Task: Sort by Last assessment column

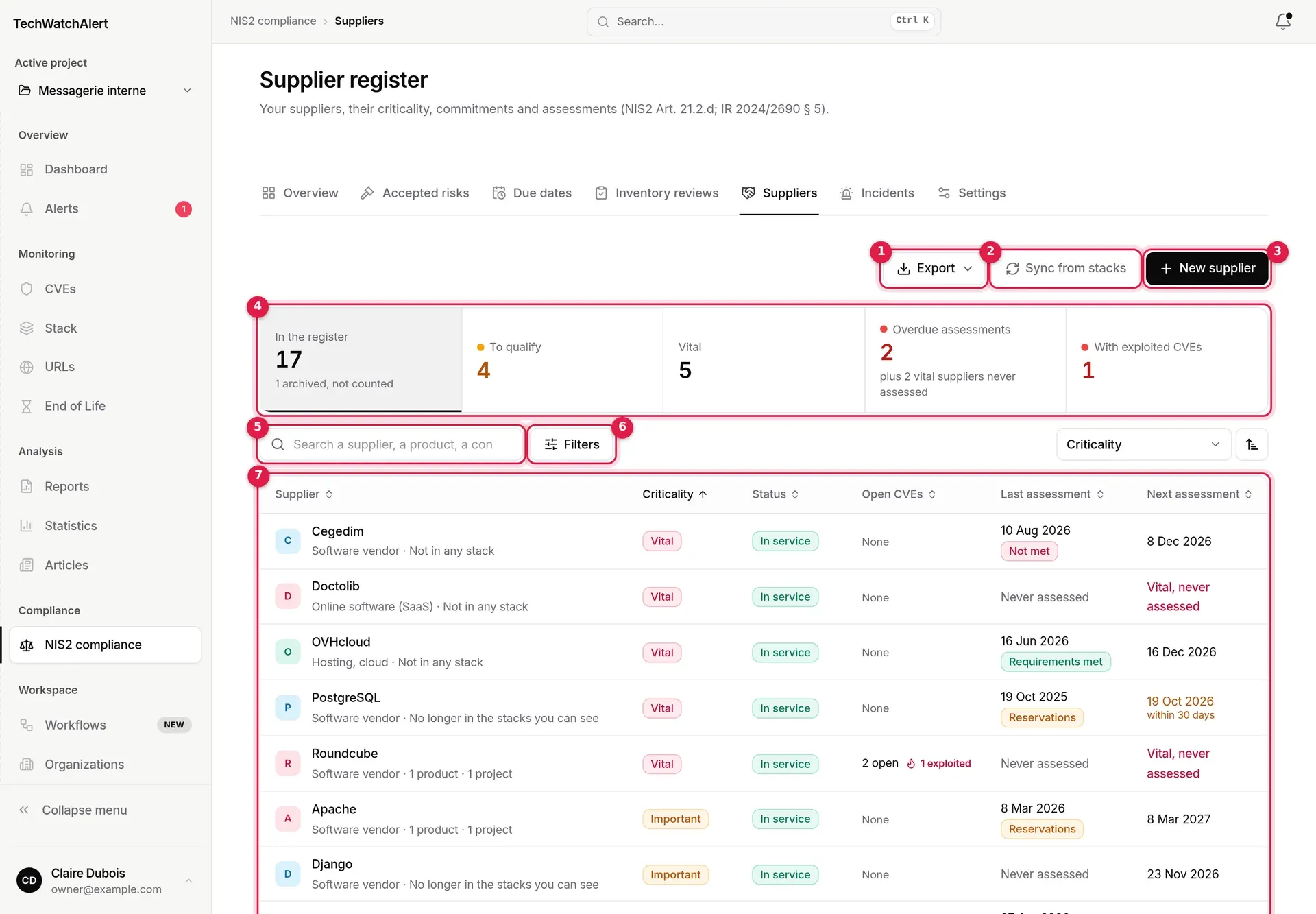Action: [1052, 494]
